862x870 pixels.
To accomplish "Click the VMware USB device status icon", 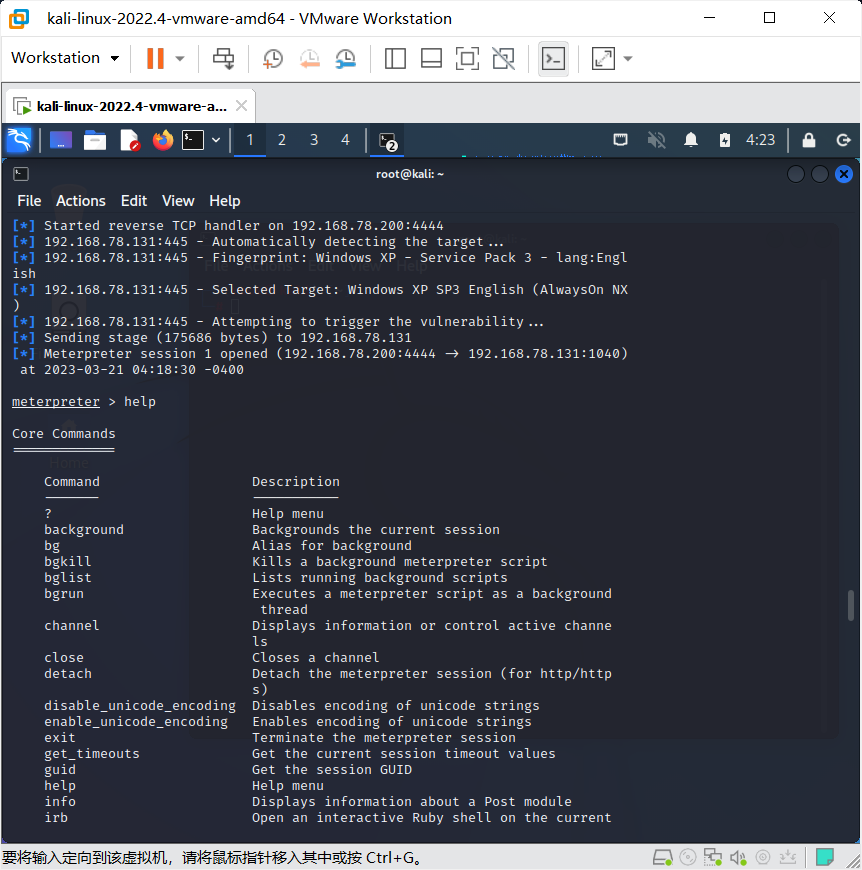I will click(763, 858).
